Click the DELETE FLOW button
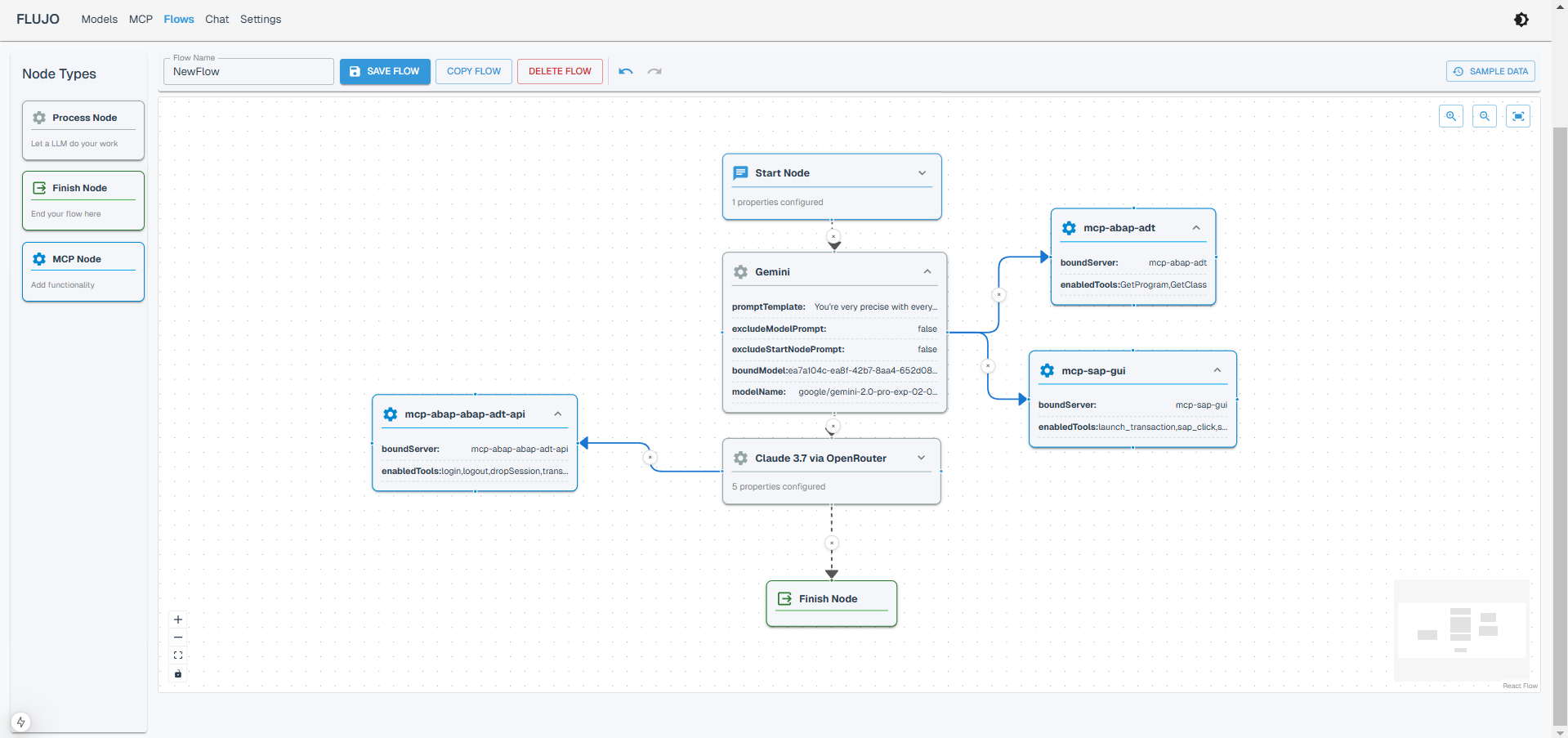1568x738 pixels. point(560,71)
